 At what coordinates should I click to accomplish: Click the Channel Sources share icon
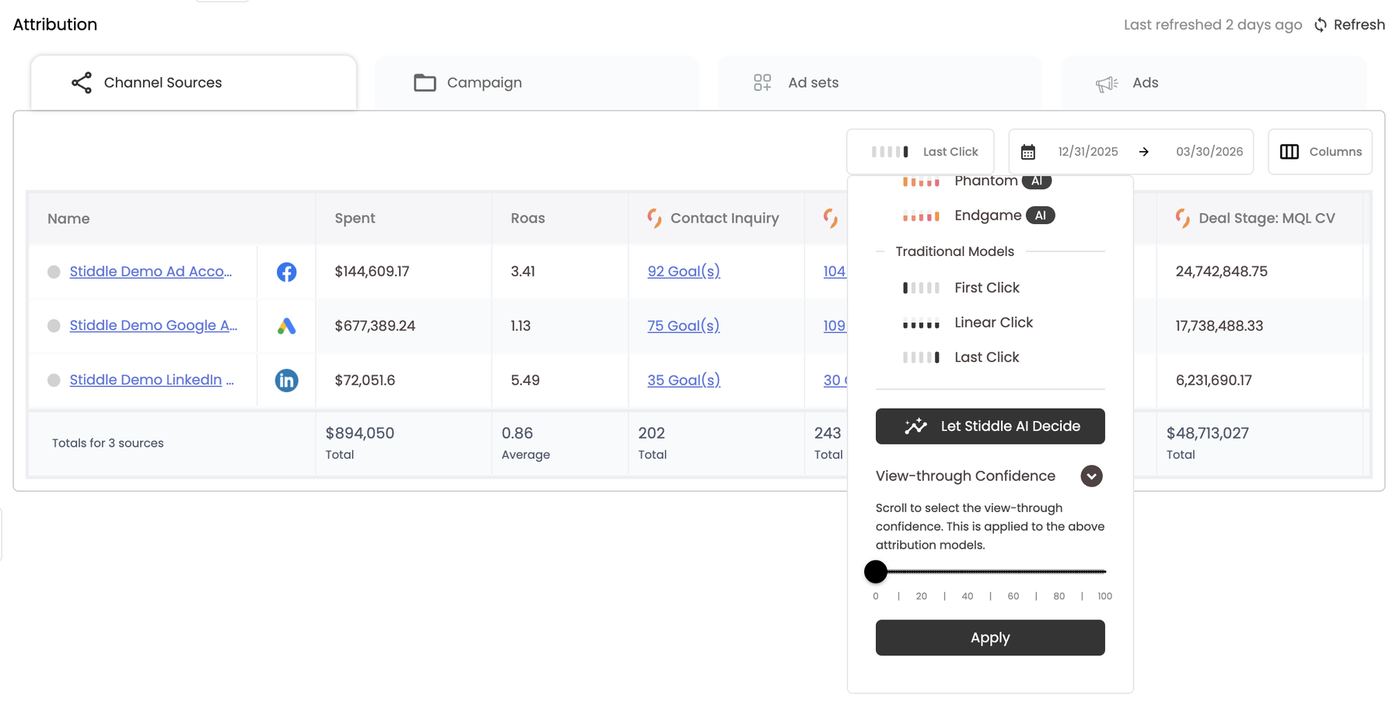(82, 83)
